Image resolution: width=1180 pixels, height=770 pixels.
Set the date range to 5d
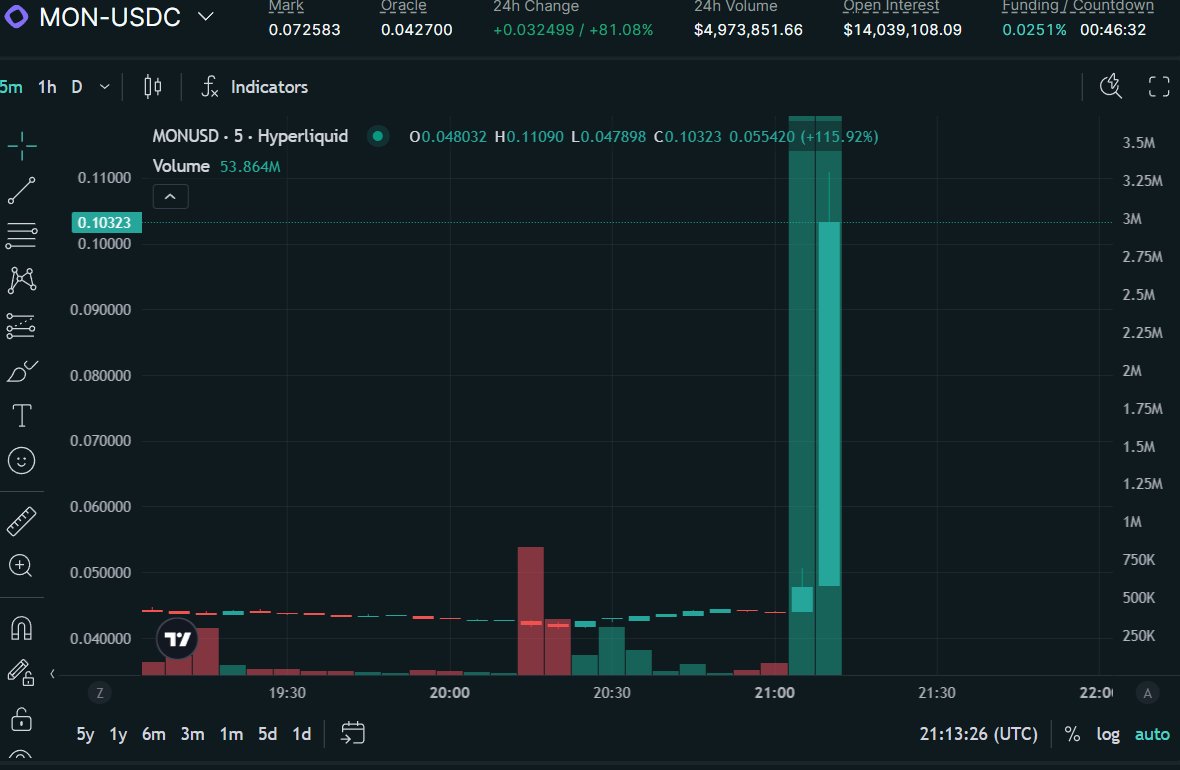tap(267, 734)
